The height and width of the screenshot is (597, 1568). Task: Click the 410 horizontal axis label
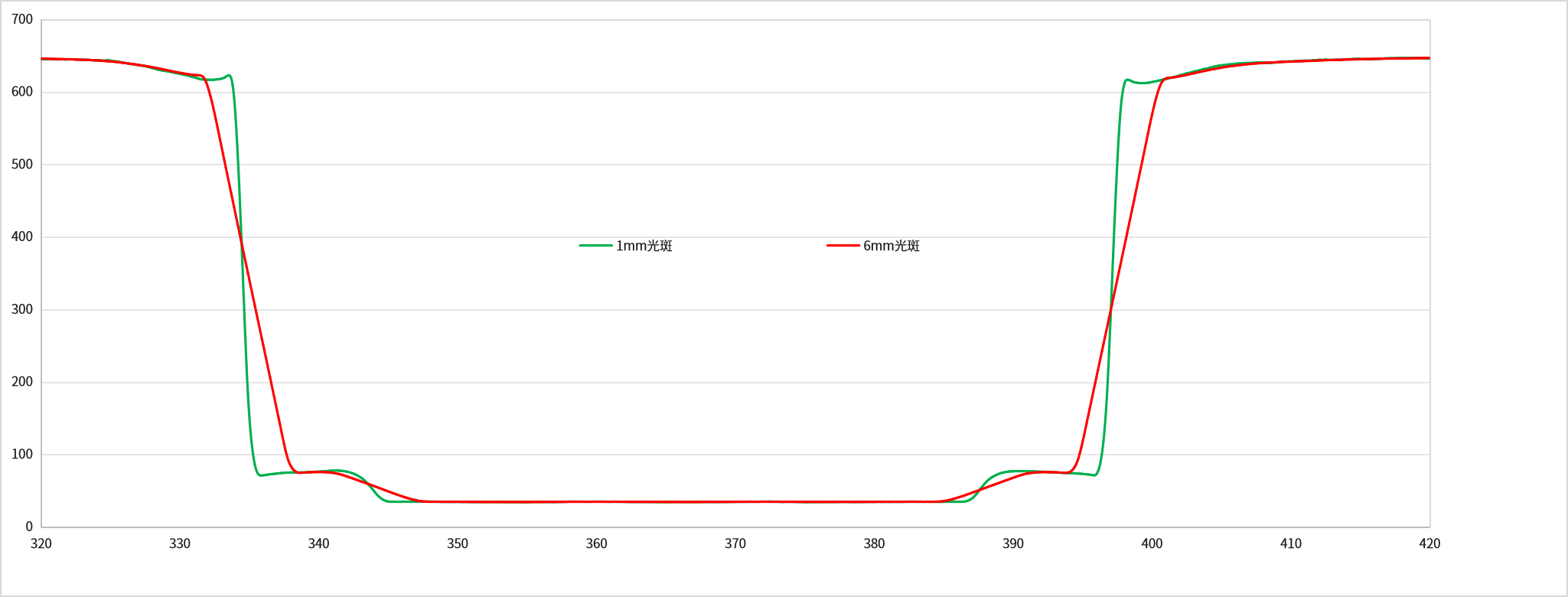coord(1291,543)
